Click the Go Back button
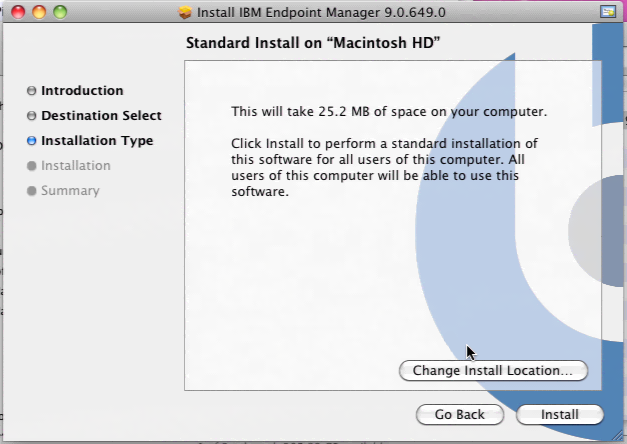 point(460,414)
